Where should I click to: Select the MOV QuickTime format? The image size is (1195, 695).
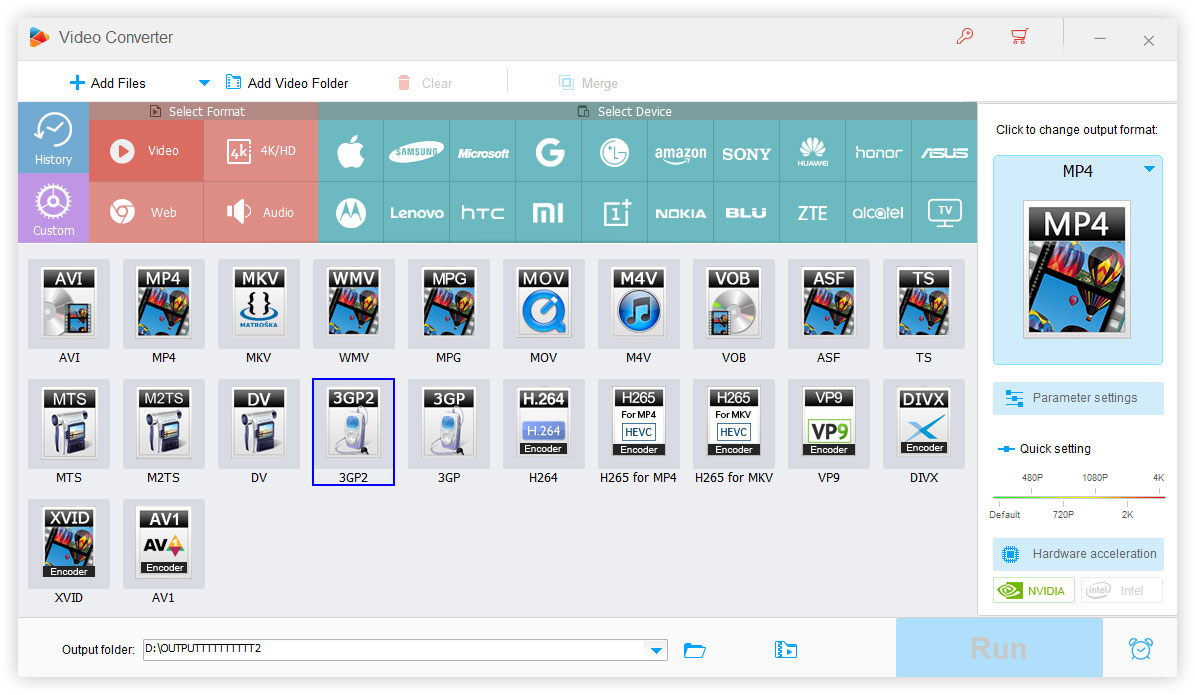[x=543, y=304]
